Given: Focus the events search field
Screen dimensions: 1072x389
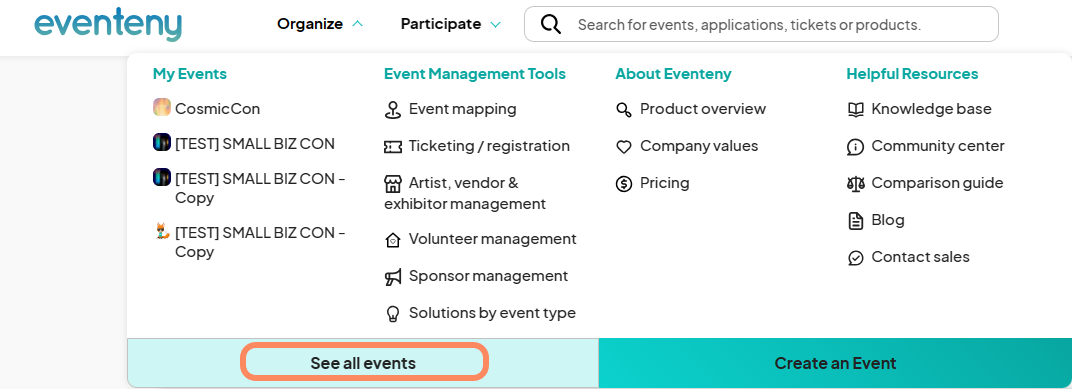Looking at the screenshot, I should pos(761,25).
